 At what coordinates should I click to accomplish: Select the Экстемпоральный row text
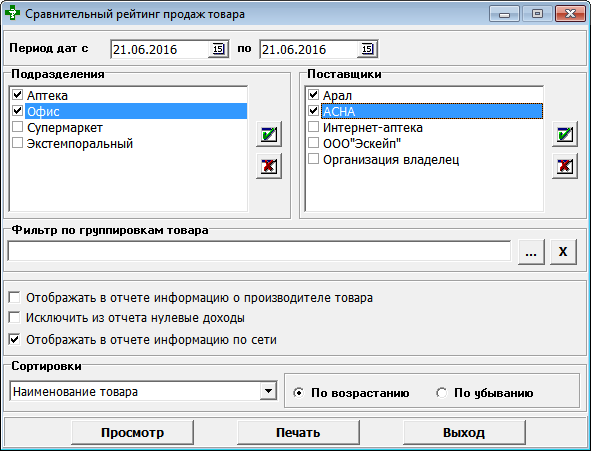[x=80, y=144]
